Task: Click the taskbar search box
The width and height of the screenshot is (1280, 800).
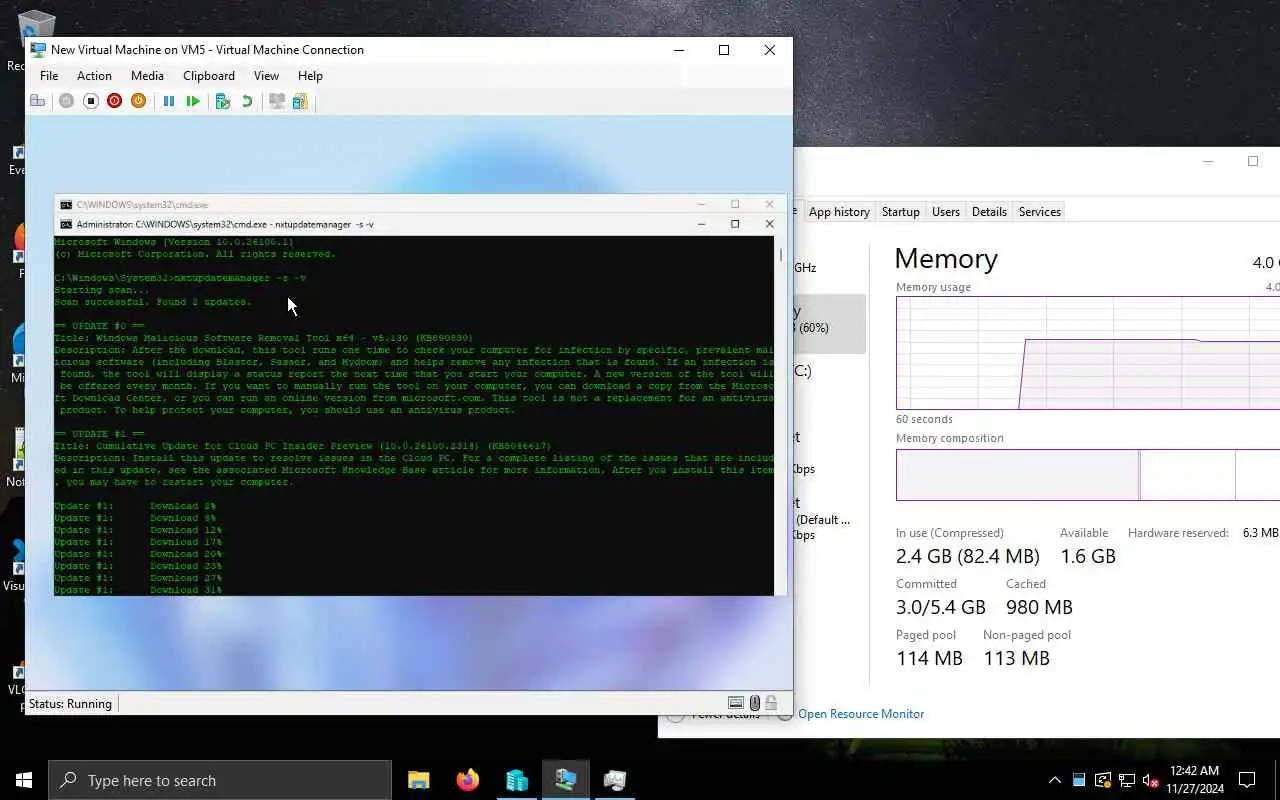Action: [220, 780]
